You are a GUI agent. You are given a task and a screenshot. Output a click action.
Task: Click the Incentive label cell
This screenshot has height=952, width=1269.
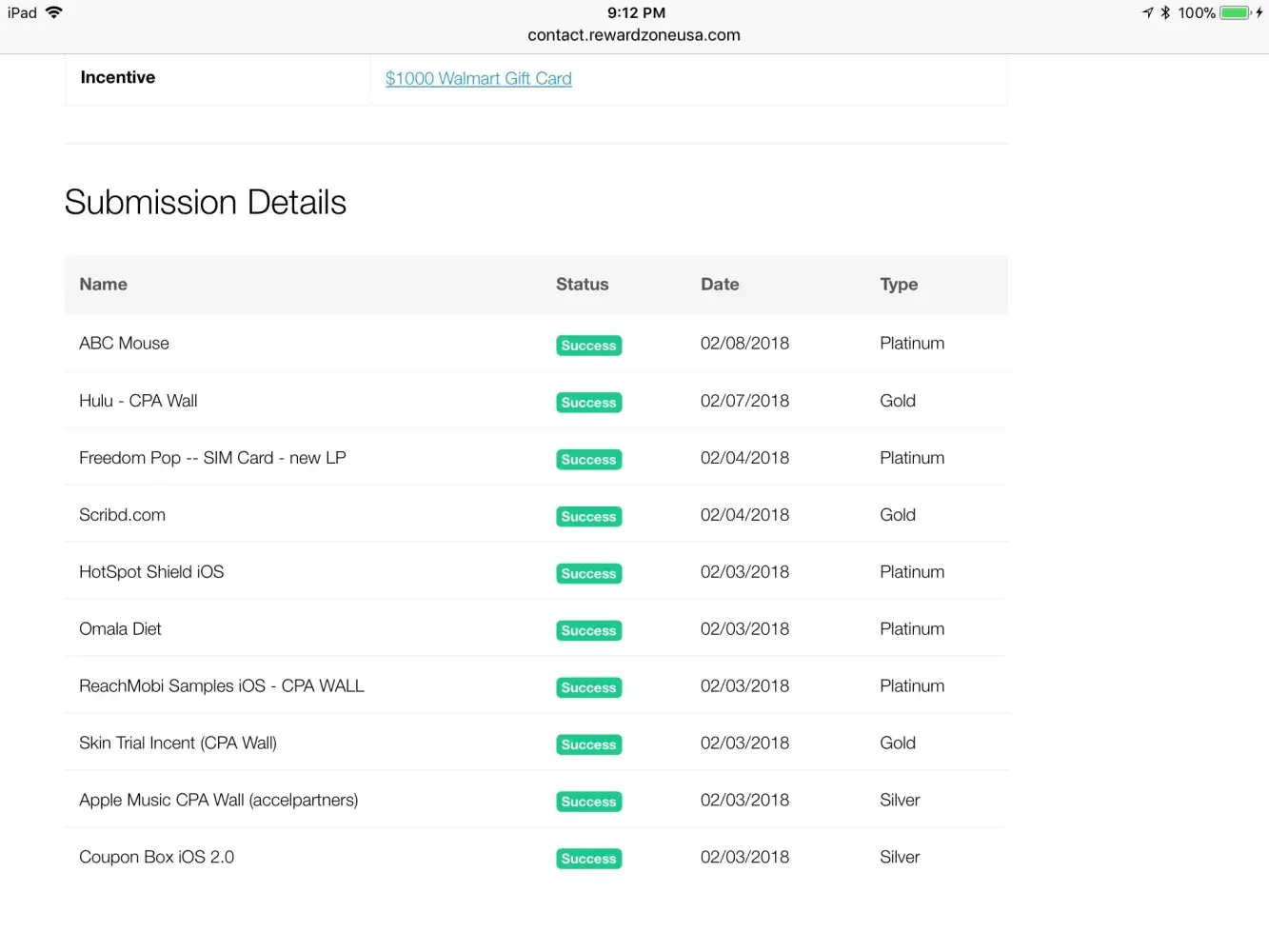[x=118, y=78]
